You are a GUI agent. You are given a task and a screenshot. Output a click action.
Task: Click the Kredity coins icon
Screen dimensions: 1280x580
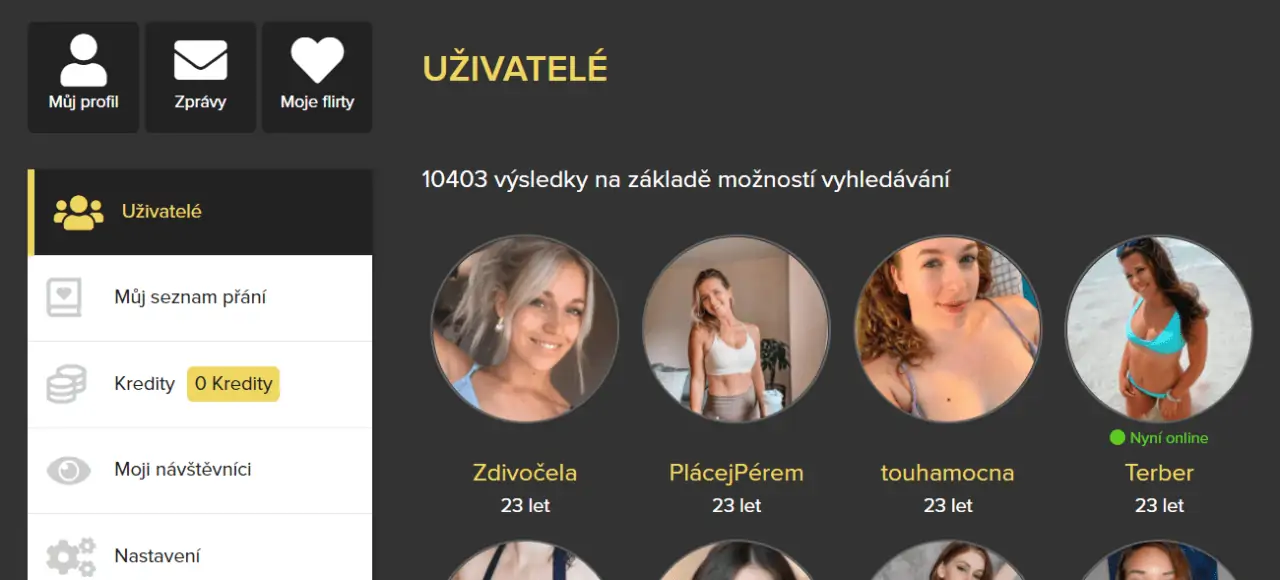pyautogui.click(x=66, y=384)
